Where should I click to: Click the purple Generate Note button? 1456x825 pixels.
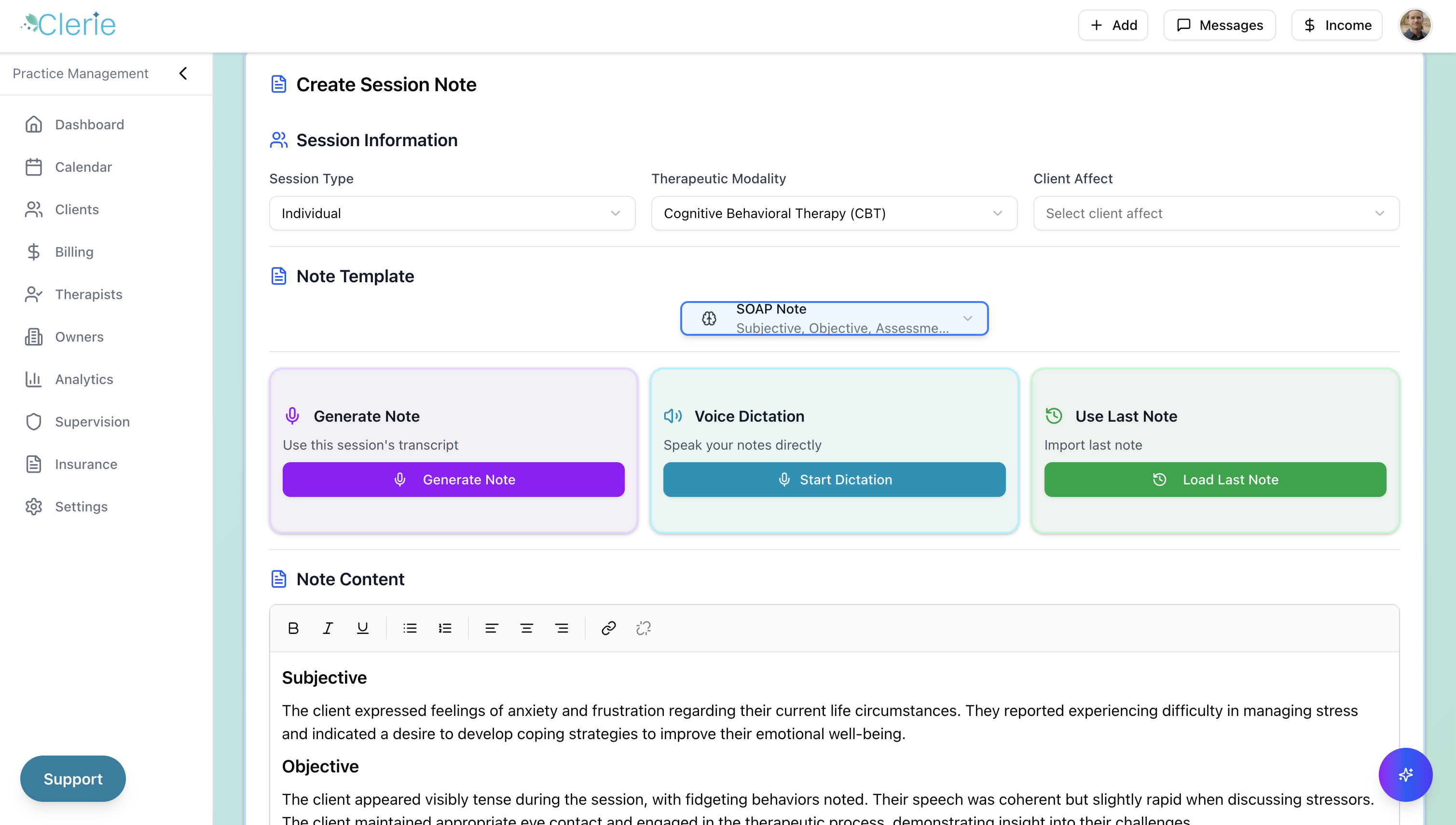pos(453,480)
